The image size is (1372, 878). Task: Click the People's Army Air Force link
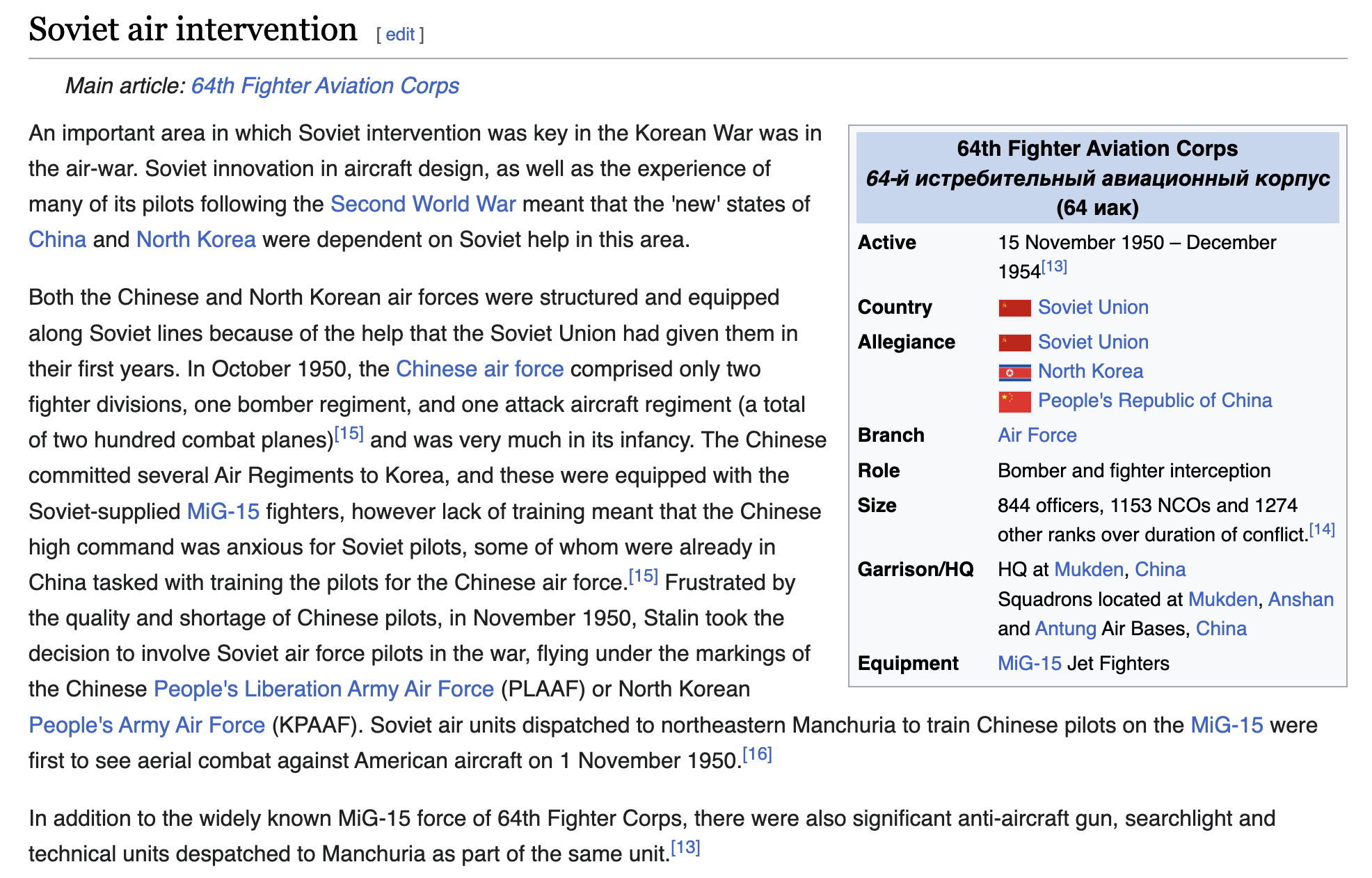(147, 725)
